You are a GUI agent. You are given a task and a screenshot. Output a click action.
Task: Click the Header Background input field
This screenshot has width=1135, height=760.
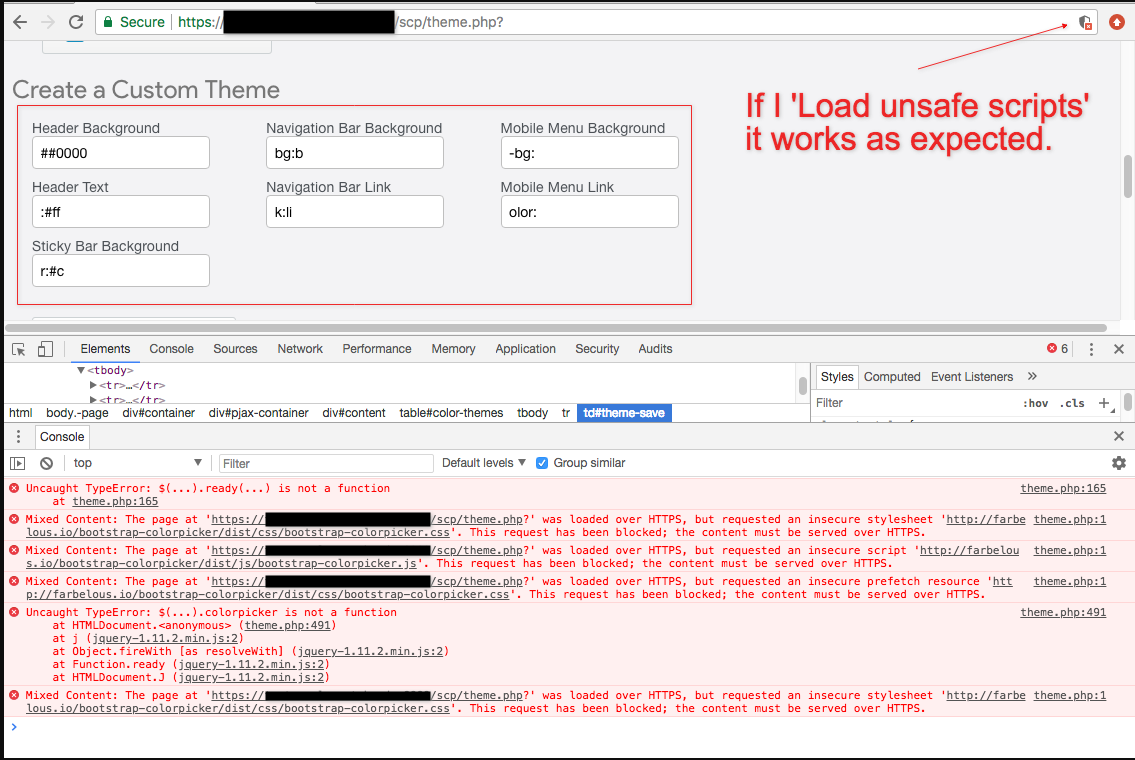[120, 153]
